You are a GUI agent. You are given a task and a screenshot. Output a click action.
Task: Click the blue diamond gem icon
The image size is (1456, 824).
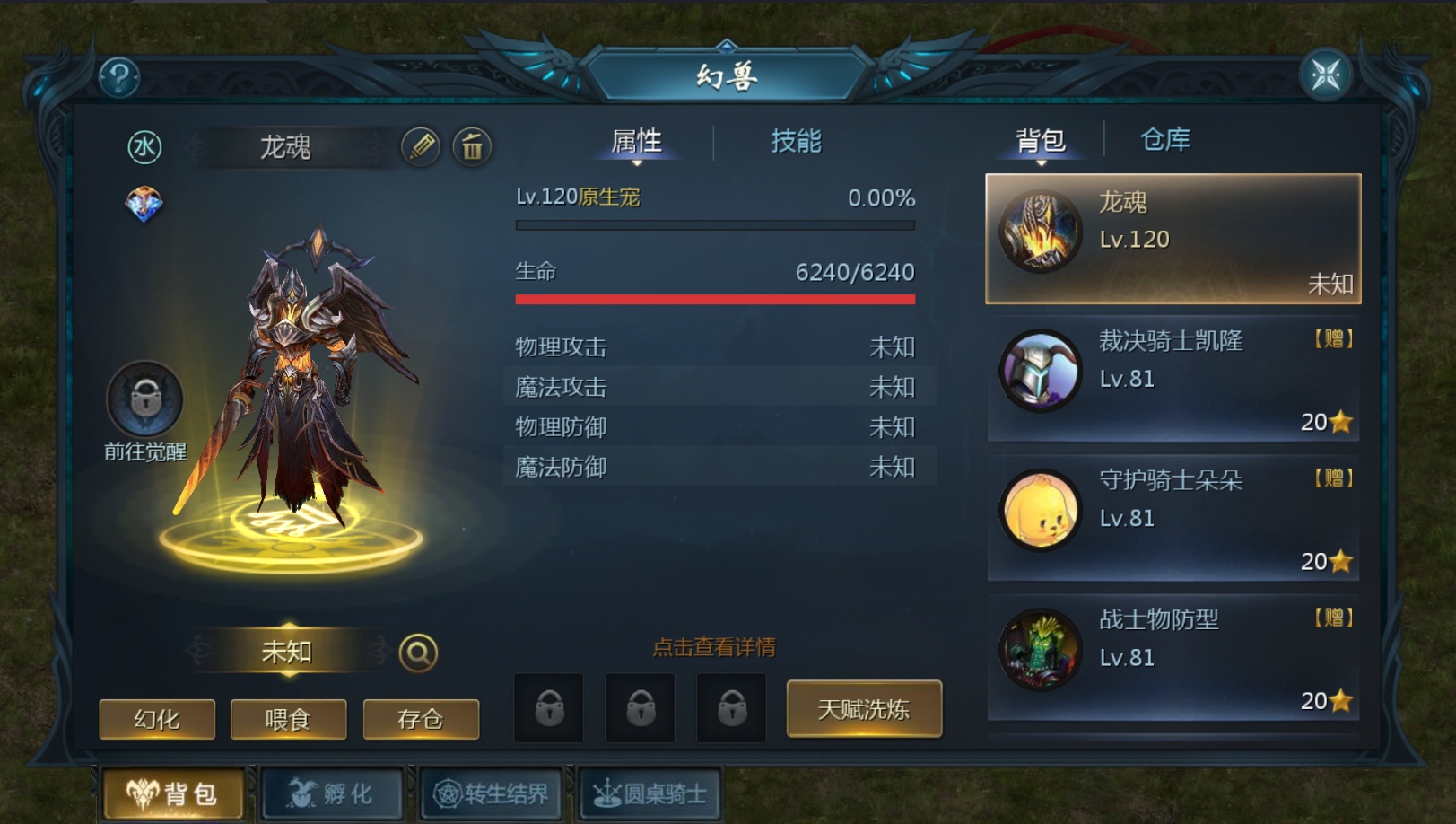(x=144, y=205)
